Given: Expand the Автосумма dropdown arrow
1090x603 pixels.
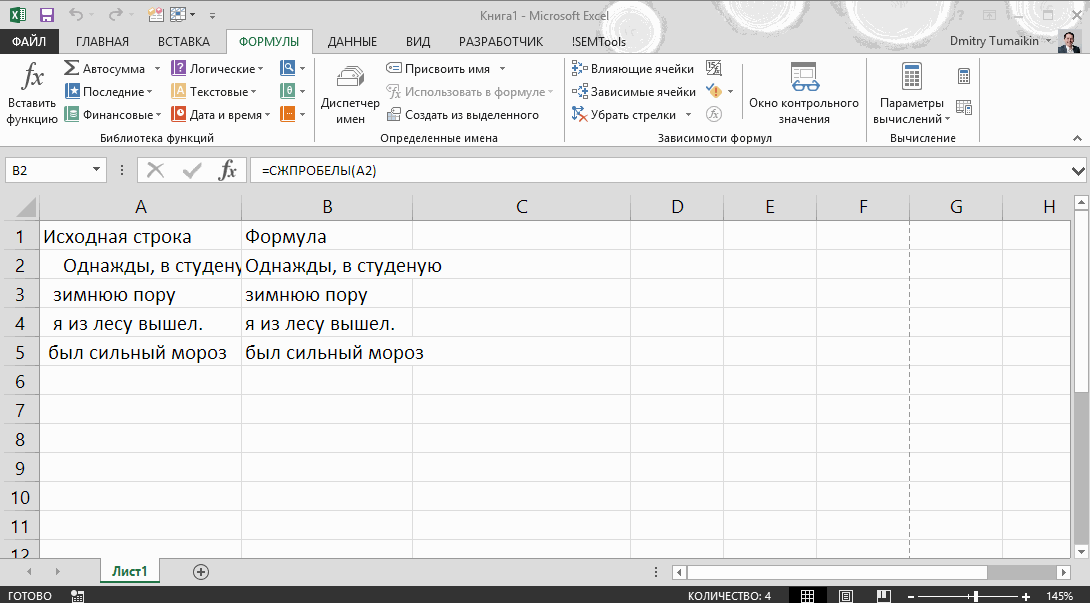Looking at the screenshot, I should click(x=157, y=68).
